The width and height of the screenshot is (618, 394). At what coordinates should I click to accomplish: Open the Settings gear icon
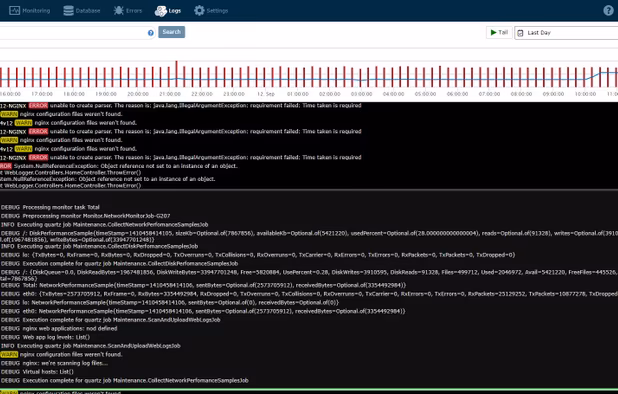click(x=199, y=11)
